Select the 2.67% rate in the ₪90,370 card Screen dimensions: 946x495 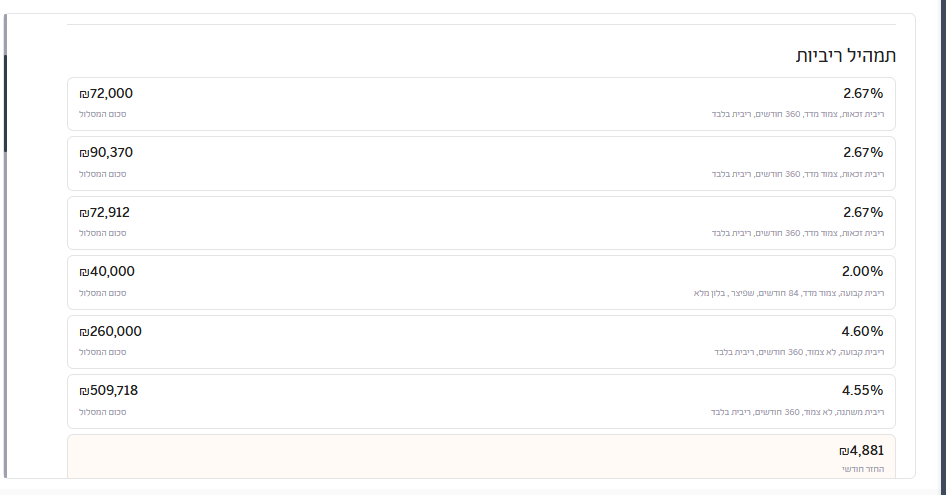pos(863,152)
